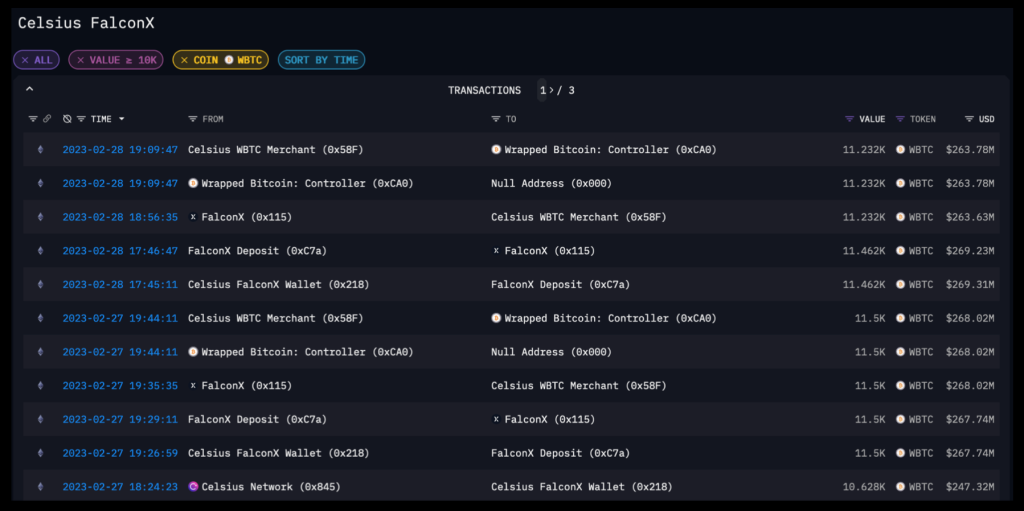The height and width of the screenshot is (511, 1024).
Task: Click Ethereum icon in the 2023-02-27 19:35:35 row
Action: click(40, 386)
